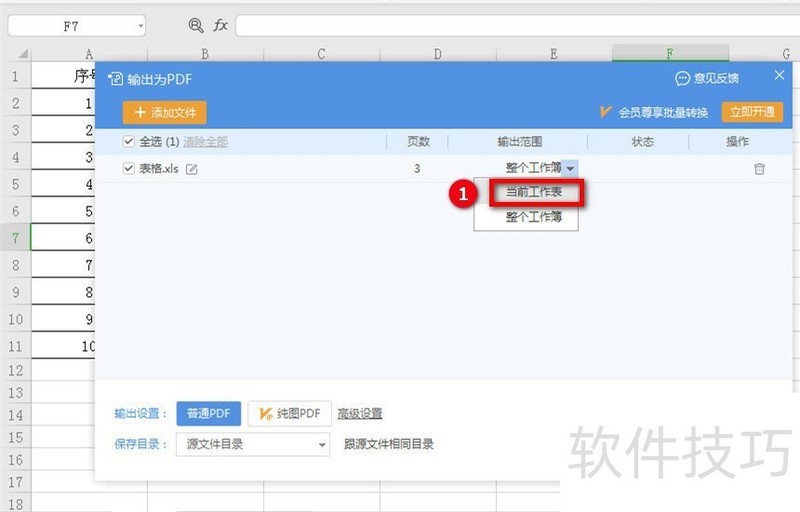The image size is (800, 512).
Task: Delete 表格.xls with the trash icon
Action: tap(759, 169)
